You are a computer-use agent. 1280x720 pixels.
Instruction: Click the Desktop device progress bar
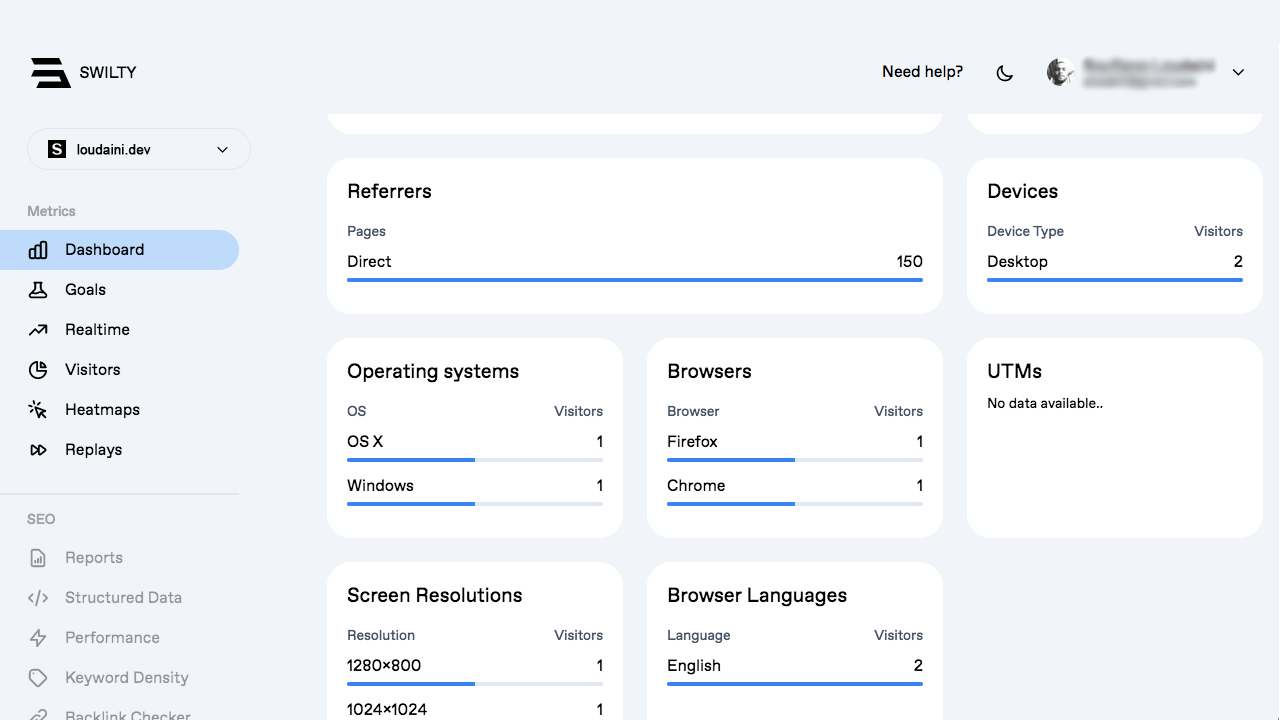1115,280
